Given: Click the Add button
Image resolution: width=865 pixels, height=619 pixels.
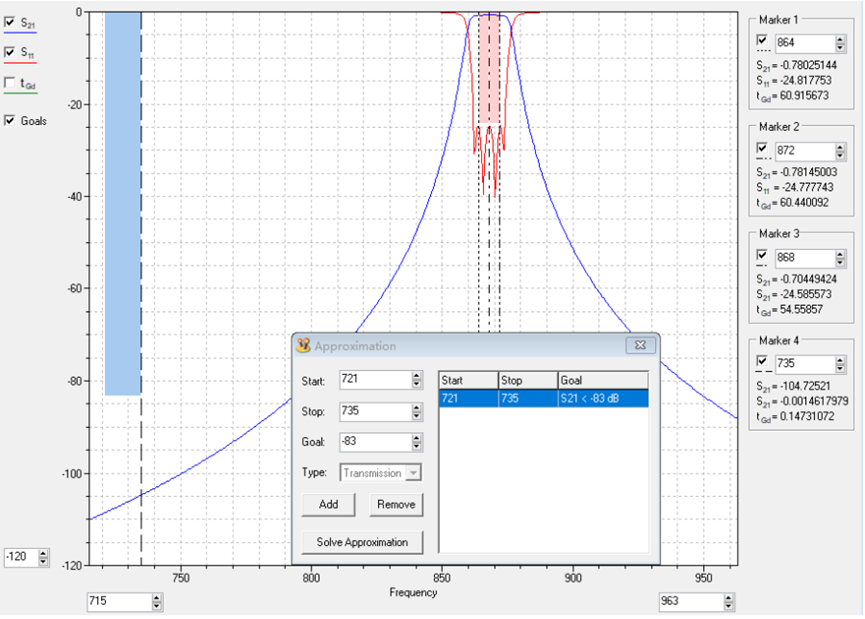Looking at the screenshot, I should 328,505.
